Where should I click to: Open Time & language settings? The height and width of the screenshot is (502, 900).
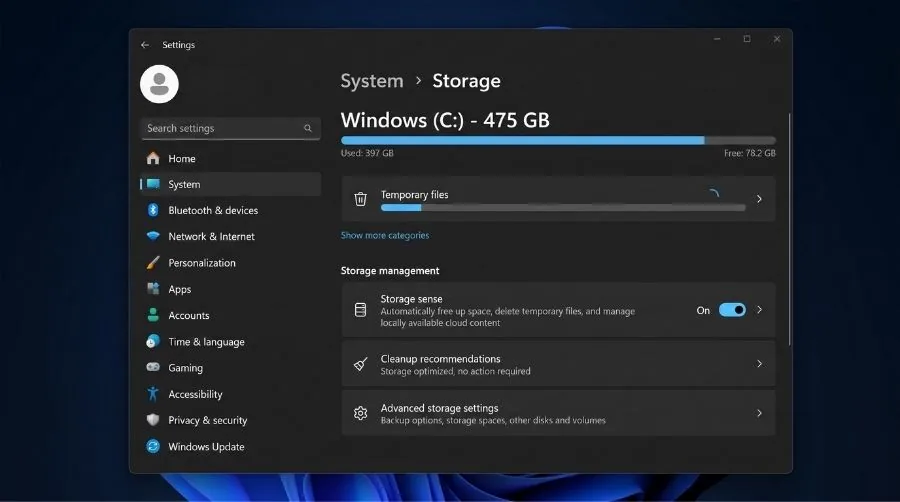point(230,341)
